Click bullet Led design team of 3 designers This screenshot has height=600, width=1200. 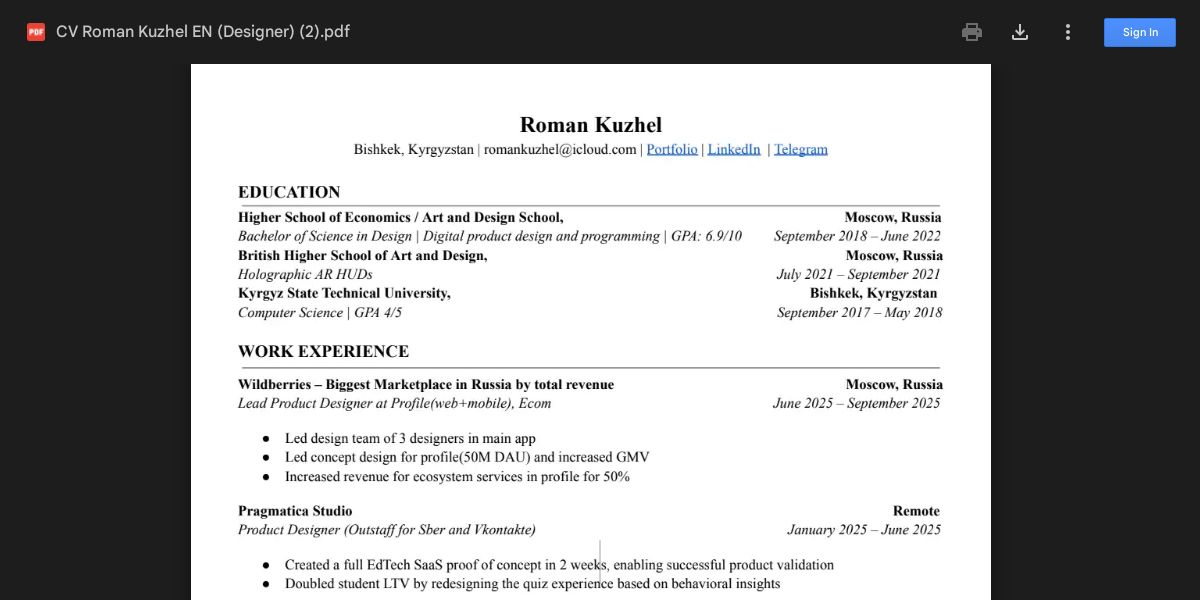click(410, 438)
